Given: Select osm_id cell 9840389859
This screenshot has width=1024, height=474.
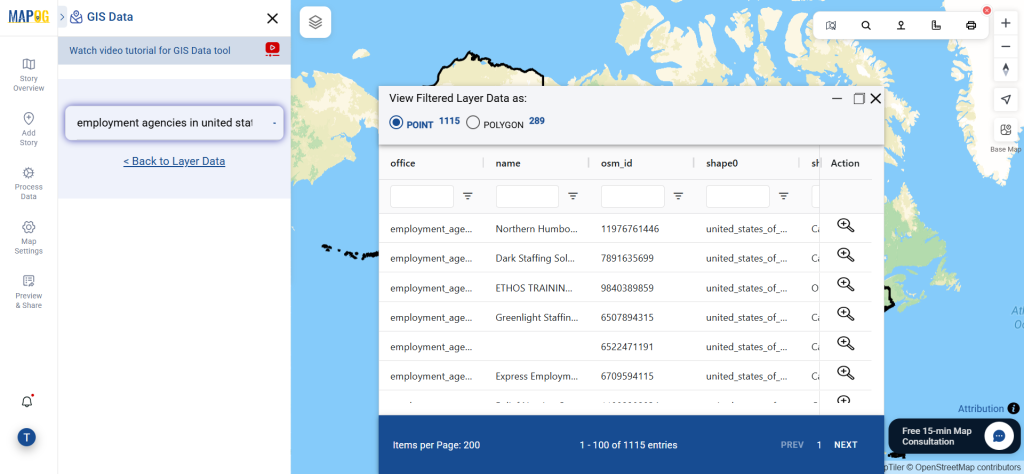Looking at the screenshot, I should click(627, 288).
